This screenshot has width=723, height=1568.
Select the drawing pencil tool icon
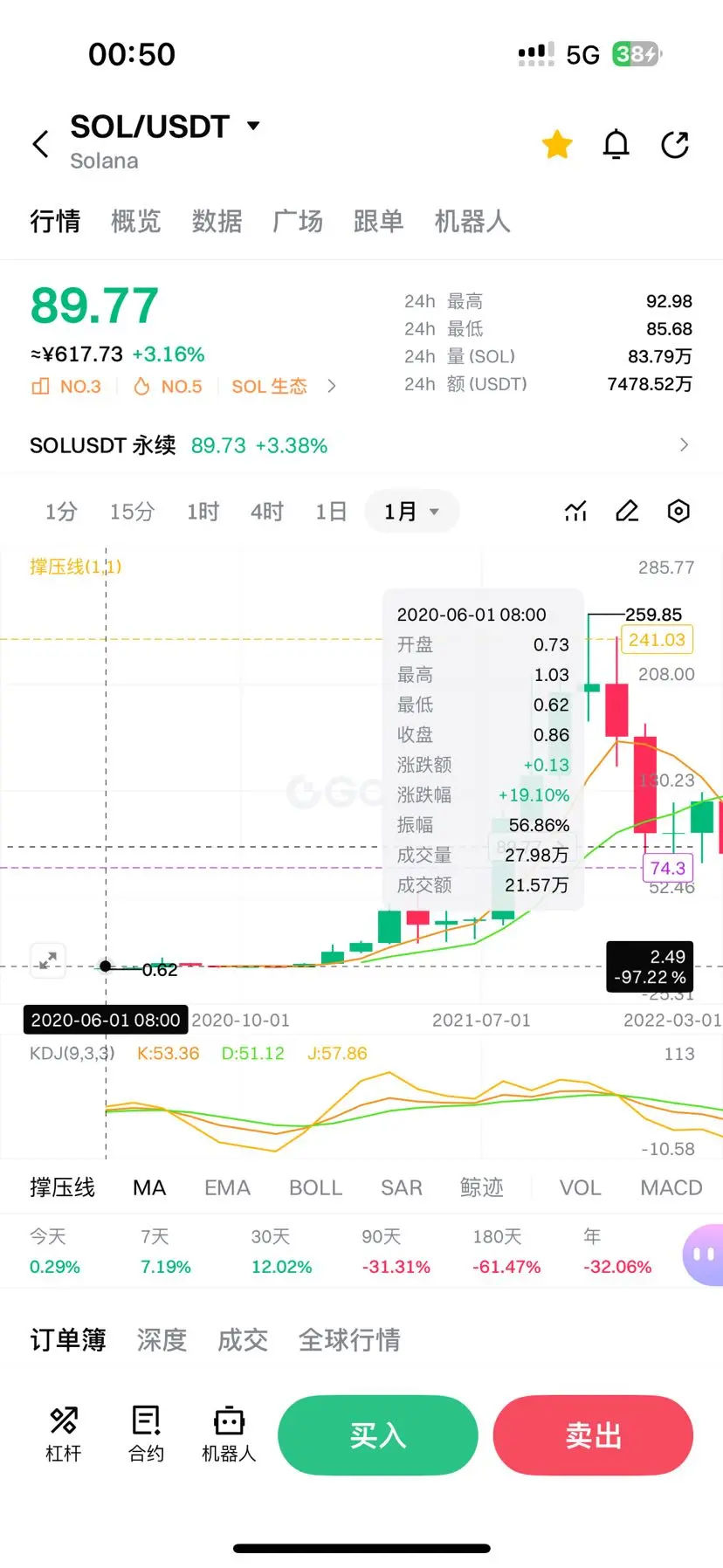[x=627, y=511]
